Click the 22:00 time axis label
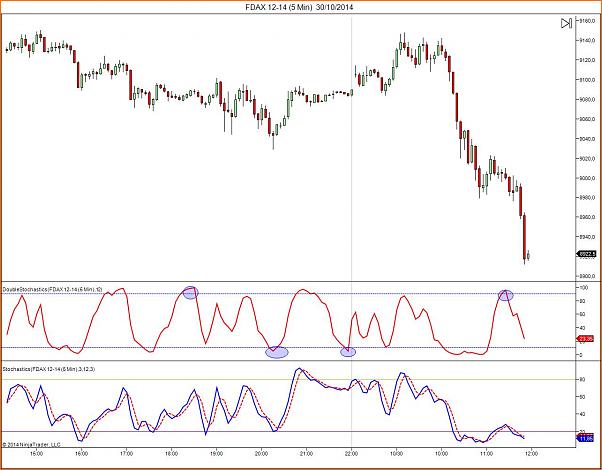Screen dimensions: 602x470 [351, 453]
